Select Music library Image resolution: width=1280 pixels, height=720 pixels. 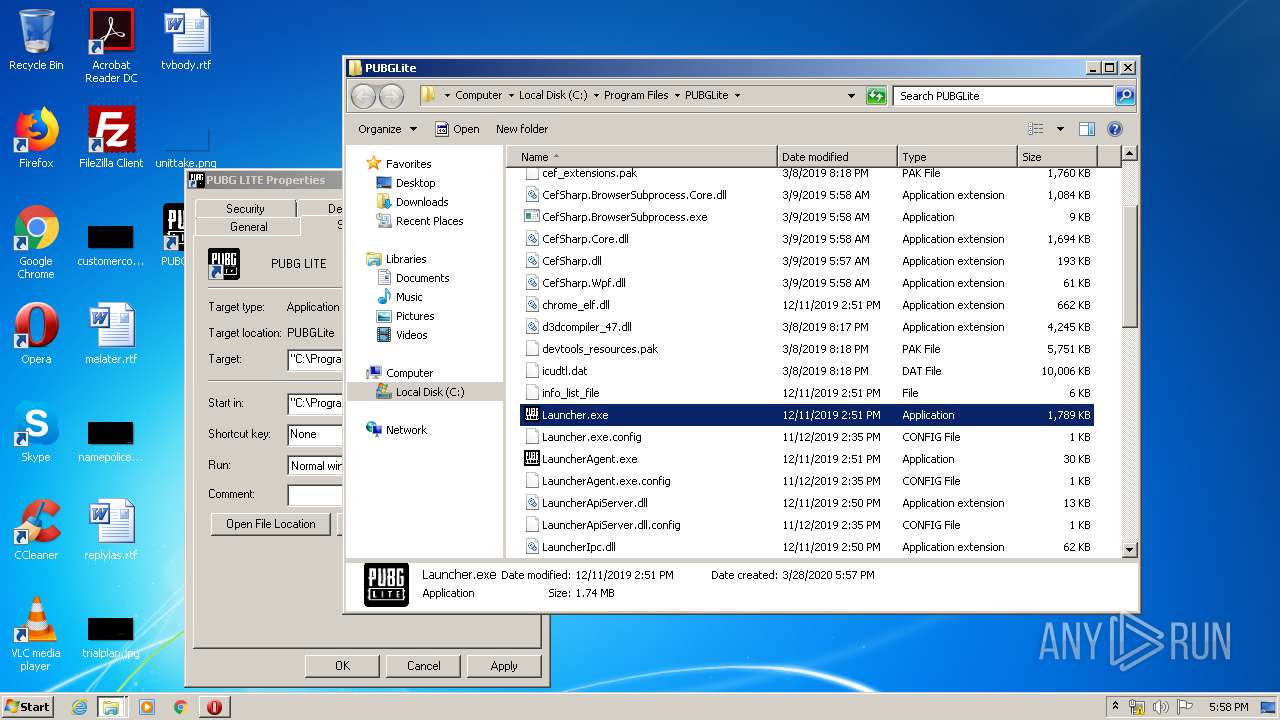point(409,297)
